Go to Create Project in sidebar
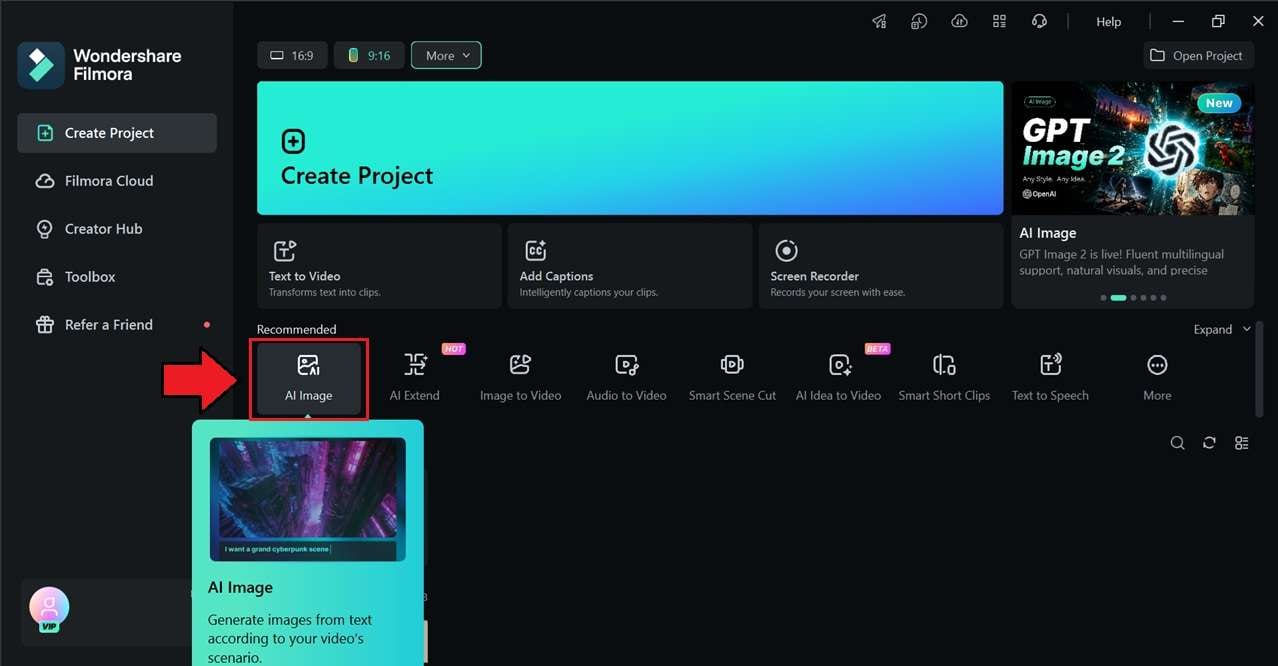This screenshot has height=666, width=1278. (117, 133)
